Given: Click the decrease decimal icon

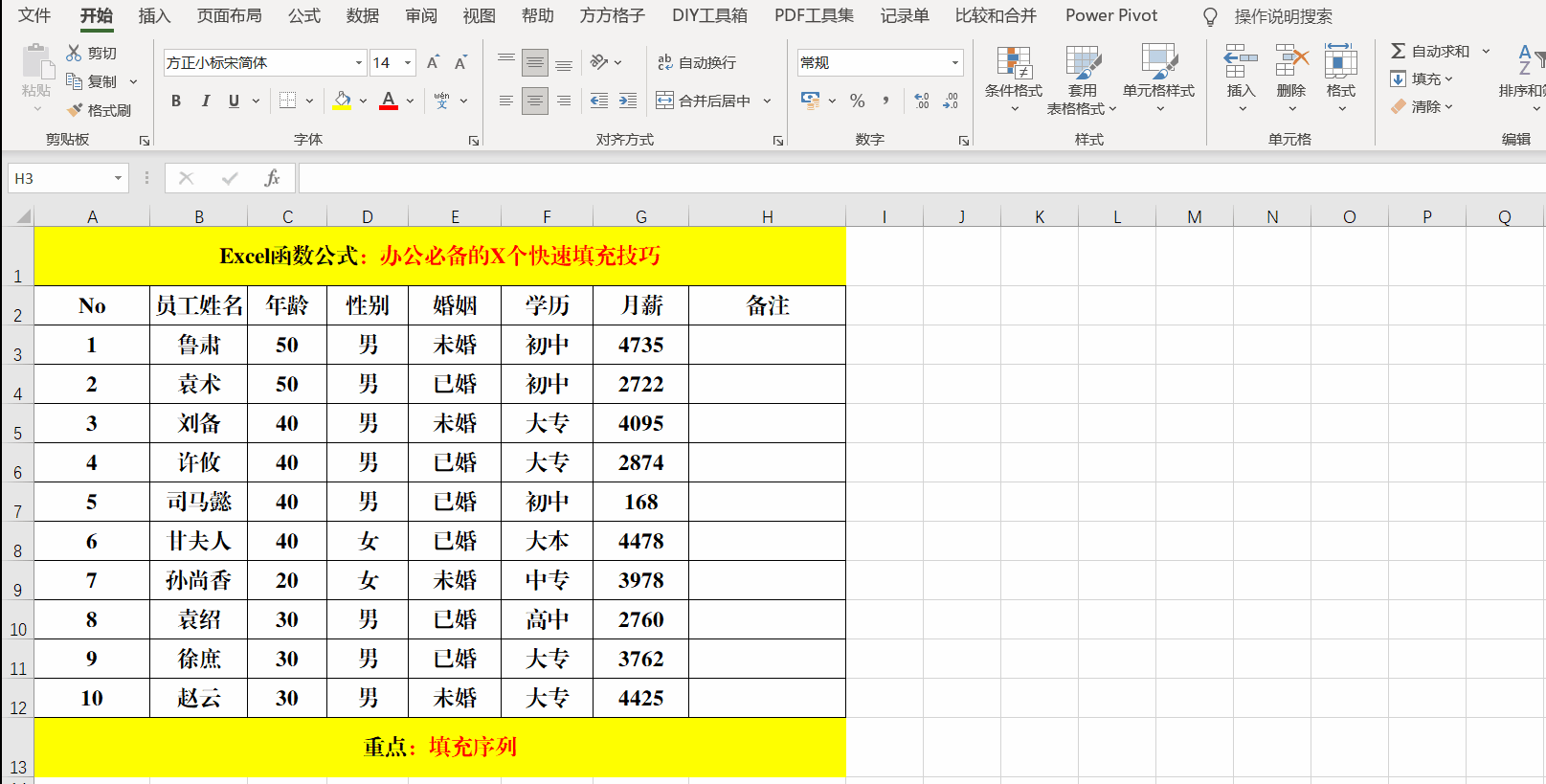Looking at the screenshot, I should coord(951,101).
